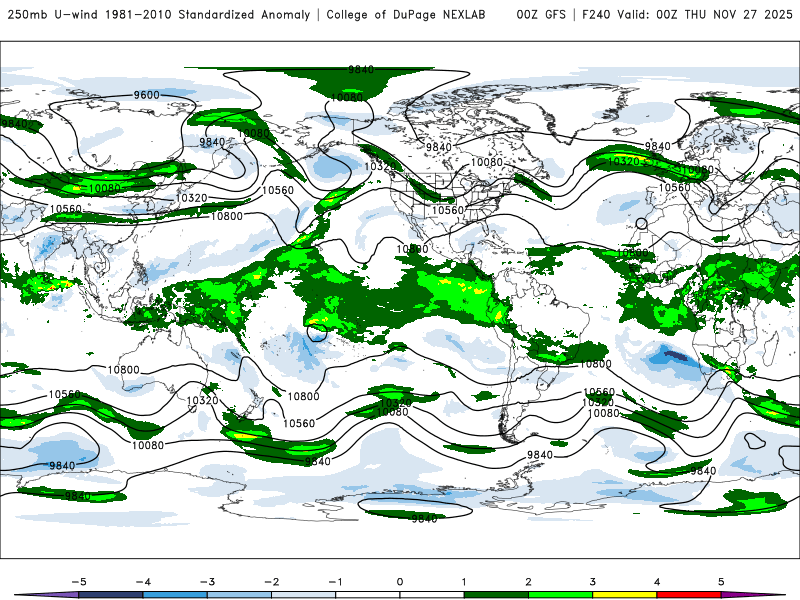The width and height of the screenshot is (800, 600).
Task: Click the 'College of DuPage NEXLAB' text
Action: [x=406, y=14]
